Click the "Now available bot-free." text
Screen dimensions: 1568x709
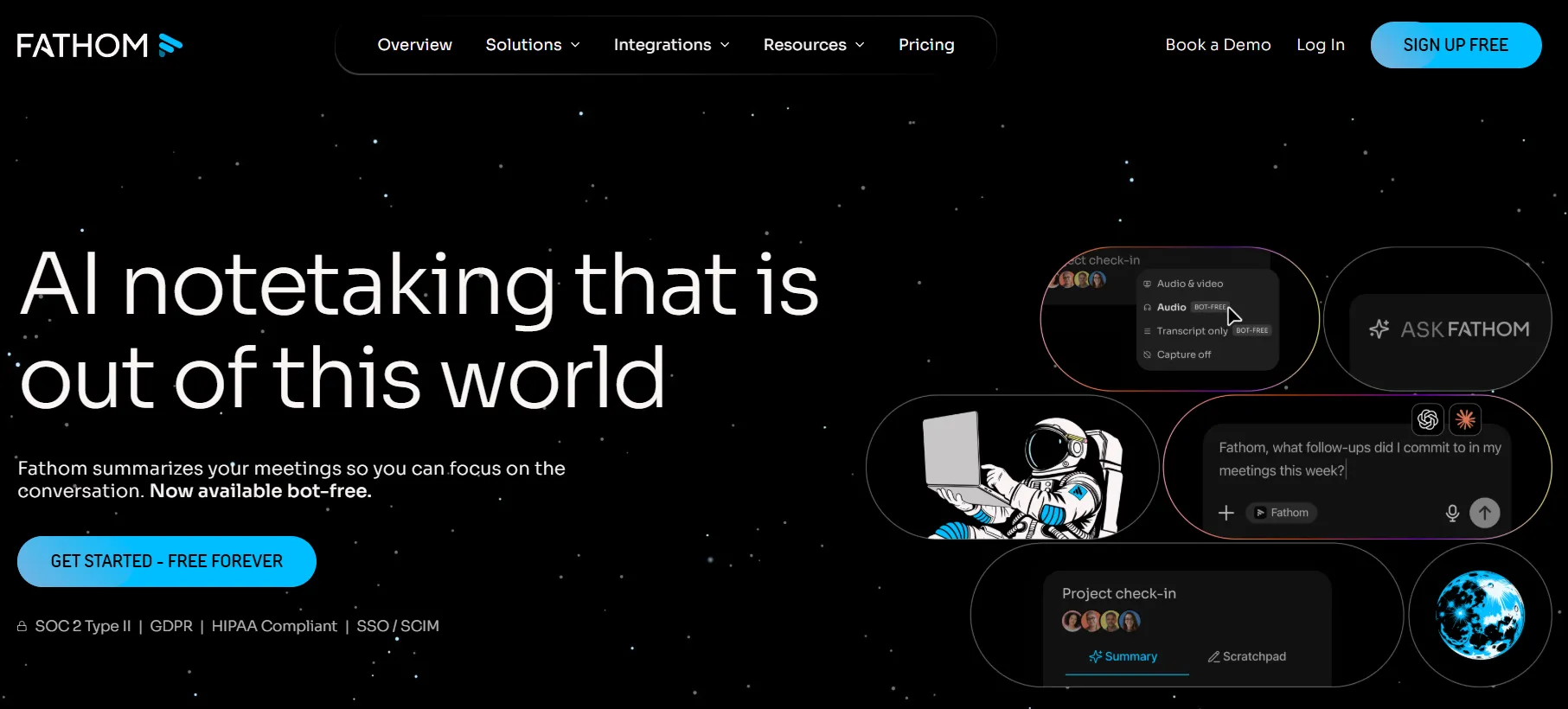pos(260,491)
